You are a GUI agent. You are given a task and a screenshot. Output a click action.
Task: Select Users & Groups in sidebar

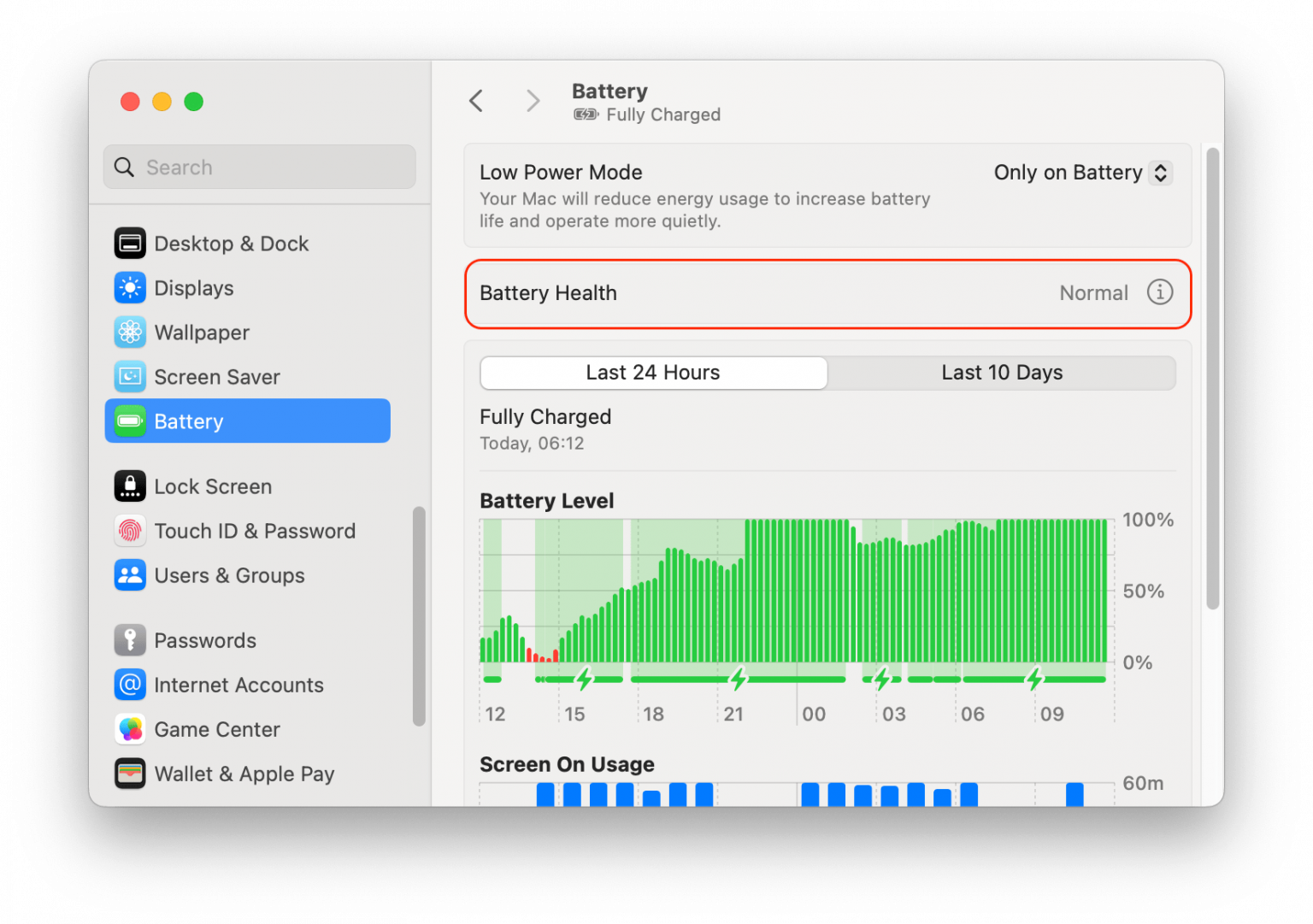pos(228,575)
